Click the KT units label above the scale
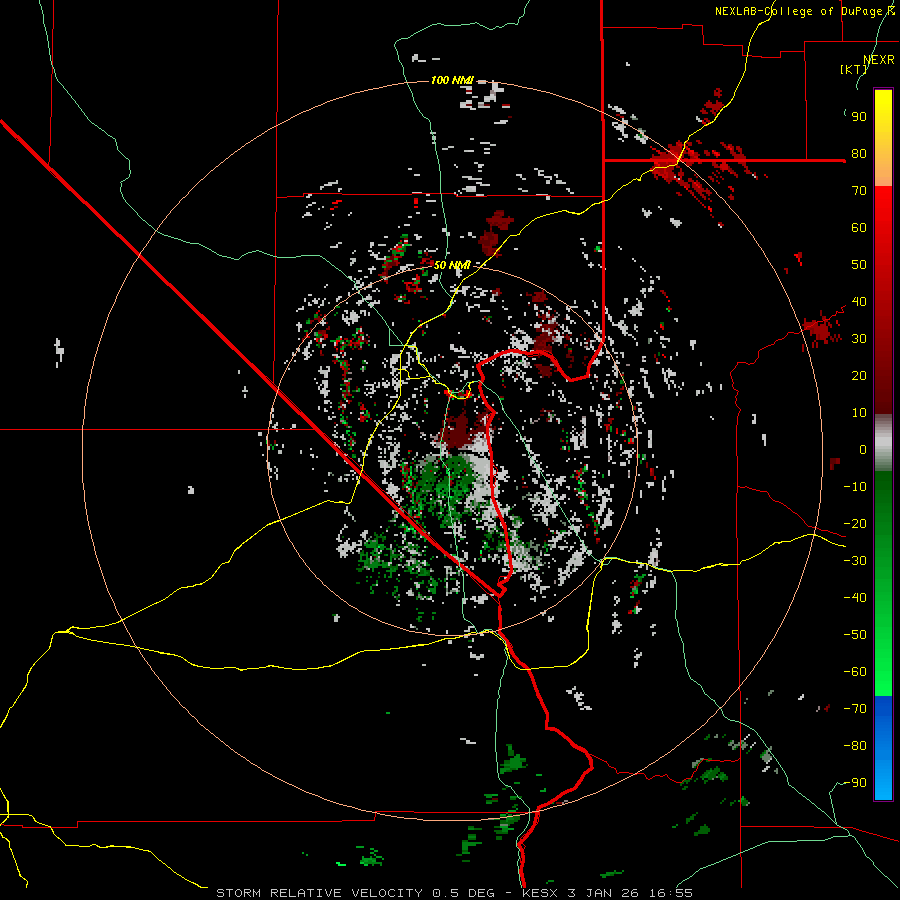This screenshot has width=900, height=900. pos(854,69)
